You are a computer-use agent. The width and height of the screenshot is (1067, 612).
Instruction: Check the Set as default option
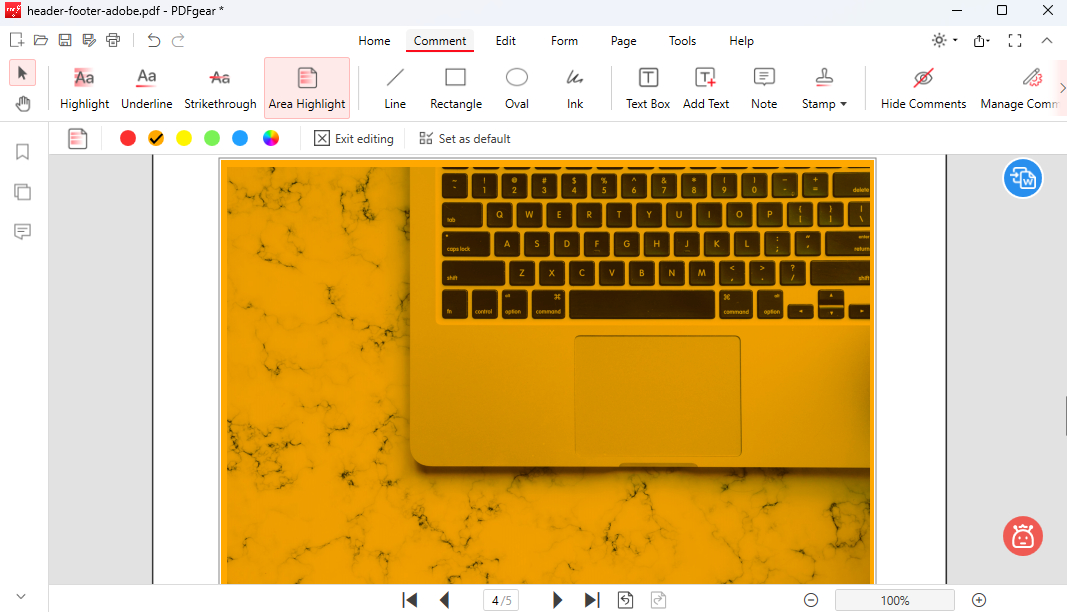point(465,139)
